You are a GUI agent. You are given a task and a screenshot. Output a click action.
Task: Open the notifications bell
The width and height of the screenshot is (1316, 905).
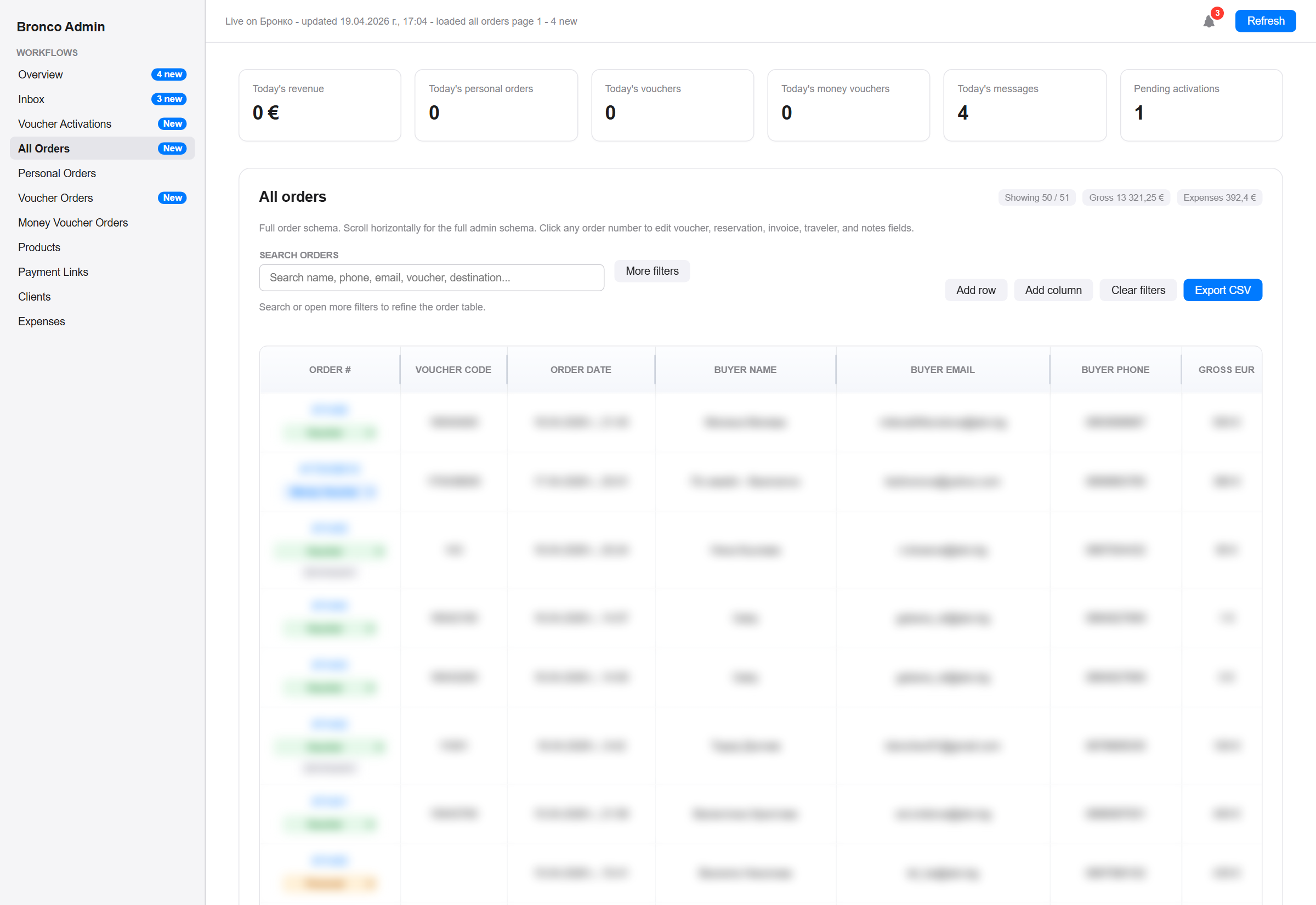click(1209, 21)
